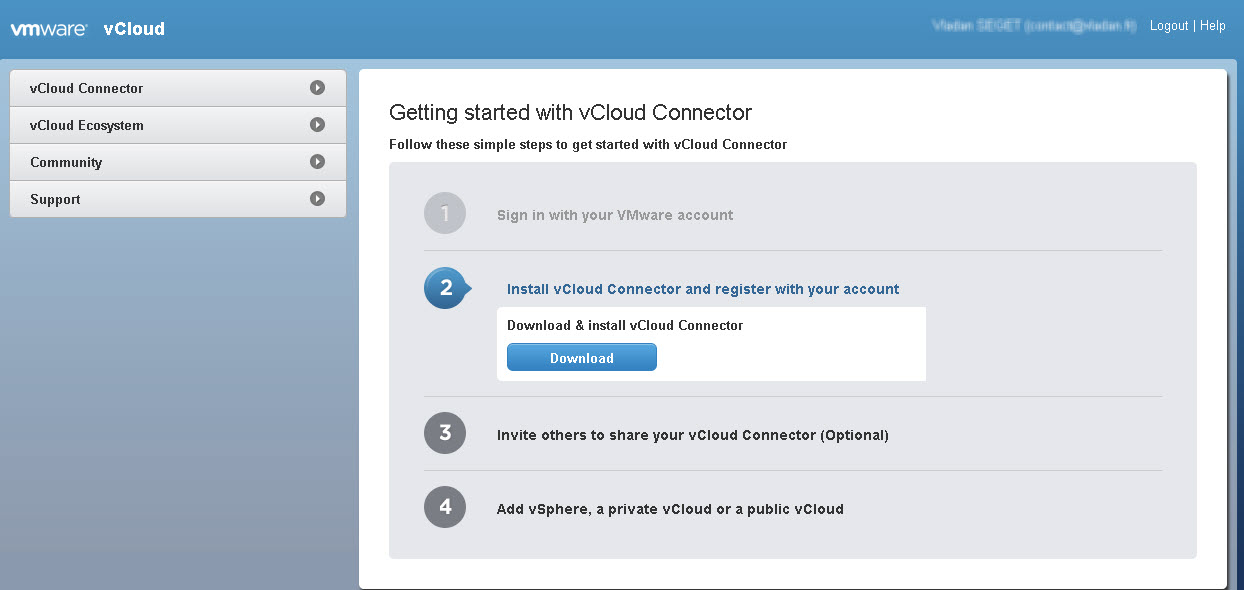Open the vCloud Connector sidebar menu

coord(178,88)
